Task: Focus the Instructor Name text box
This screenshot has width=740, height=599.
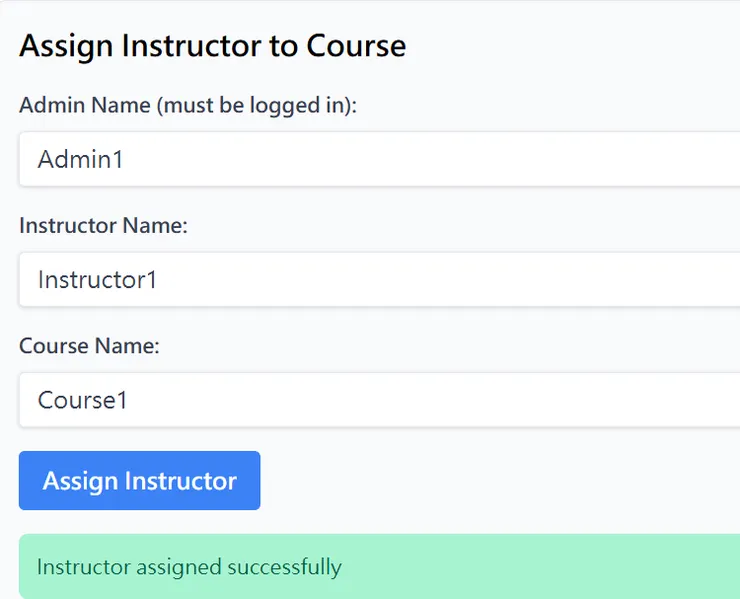Action: (380, 280)
